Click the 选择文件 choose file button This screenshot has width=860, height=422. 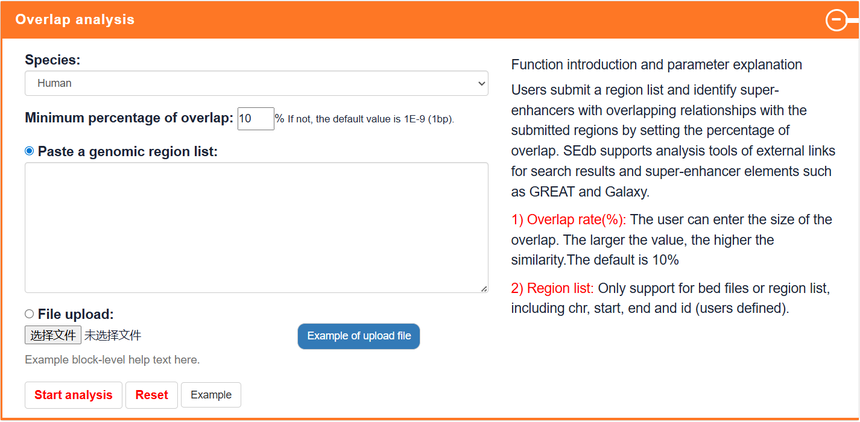pos(53,335)
